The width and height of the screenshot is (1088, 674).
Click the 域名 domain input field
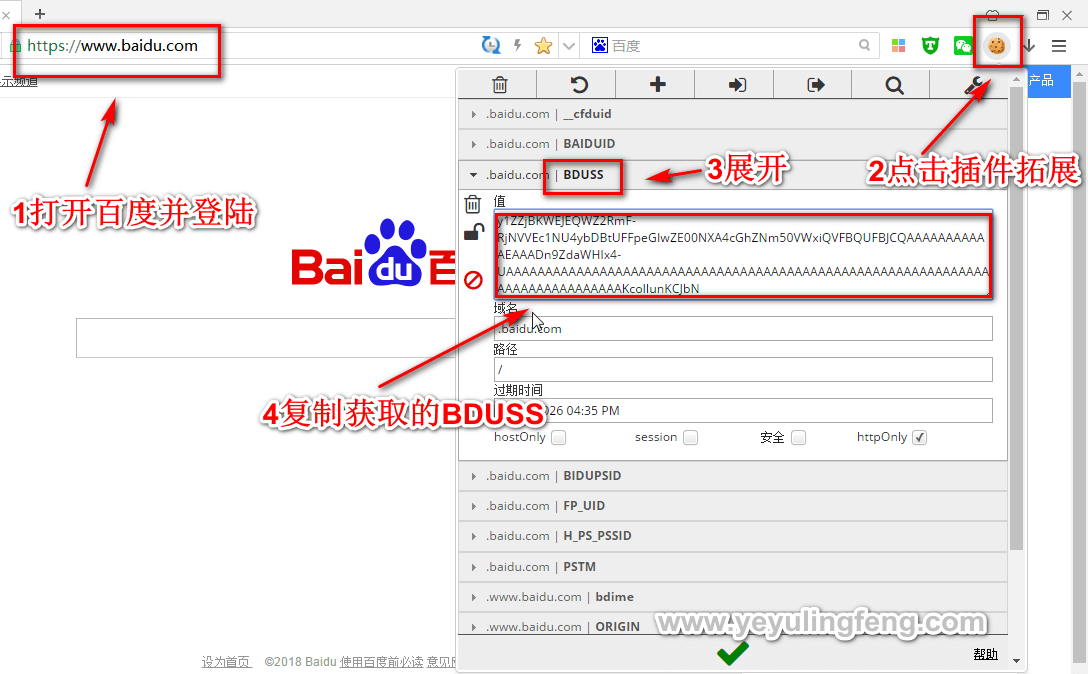pyautogui.click(x=743, y=328)
